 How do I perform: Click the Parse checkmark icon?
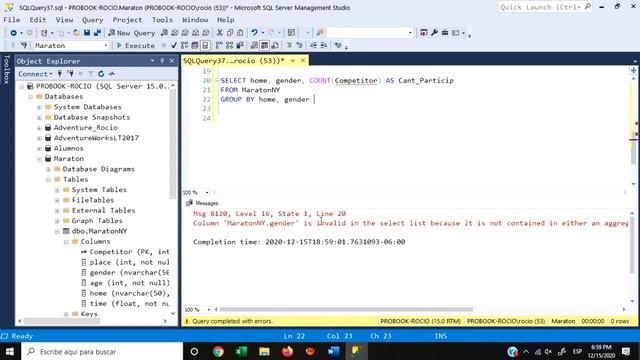tap(174, 45)
